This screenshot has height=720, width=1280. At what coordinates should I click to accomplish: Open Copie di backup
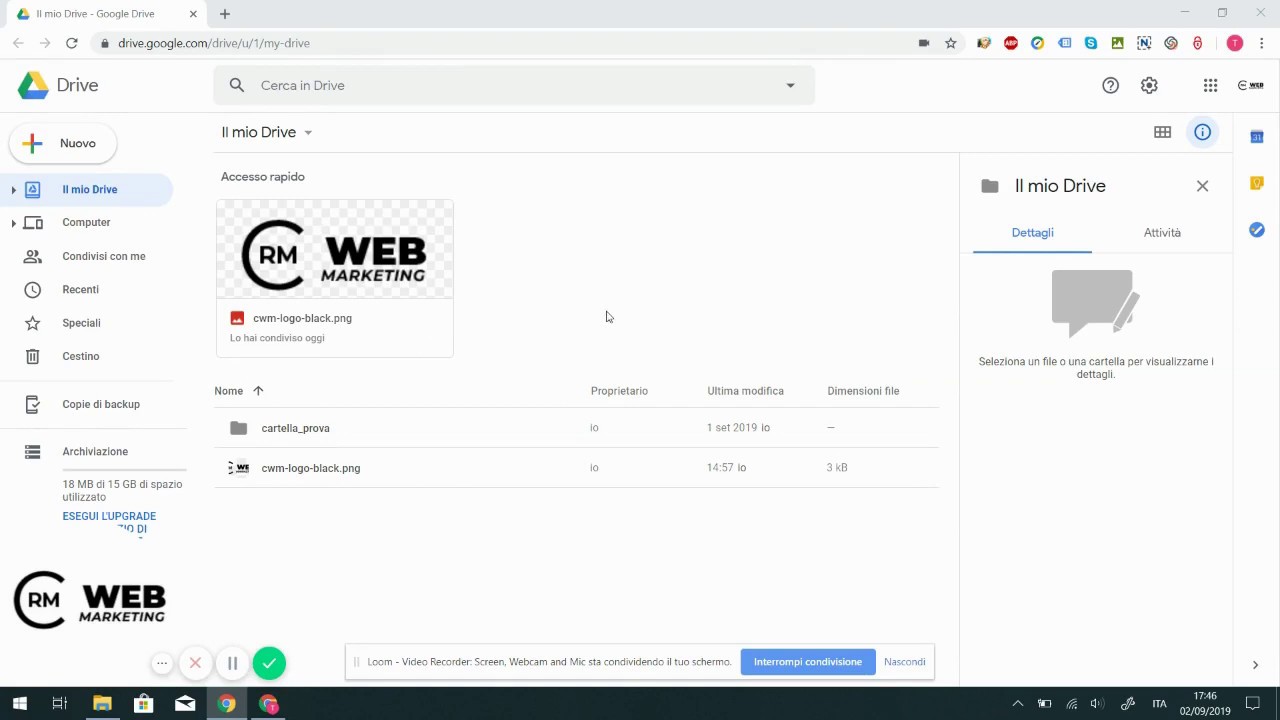coord(101,404)
